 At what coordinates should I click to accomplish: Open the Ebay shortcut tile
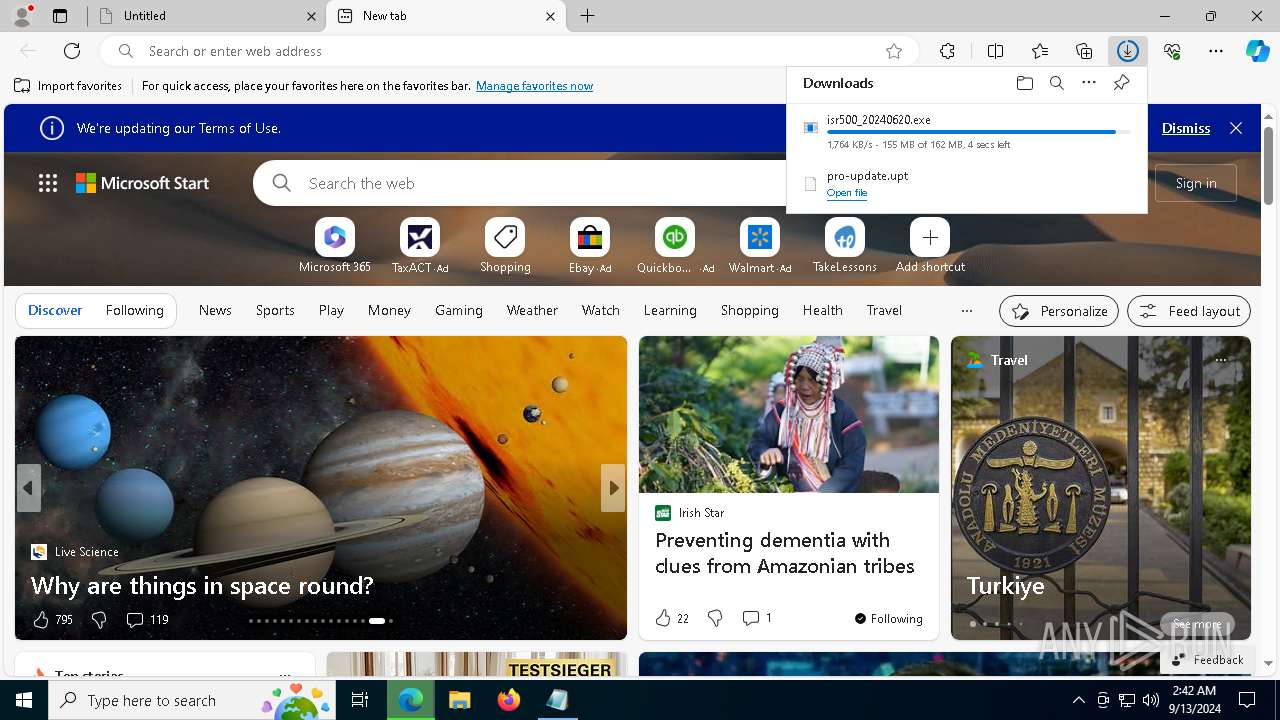(x=590, y=246)
